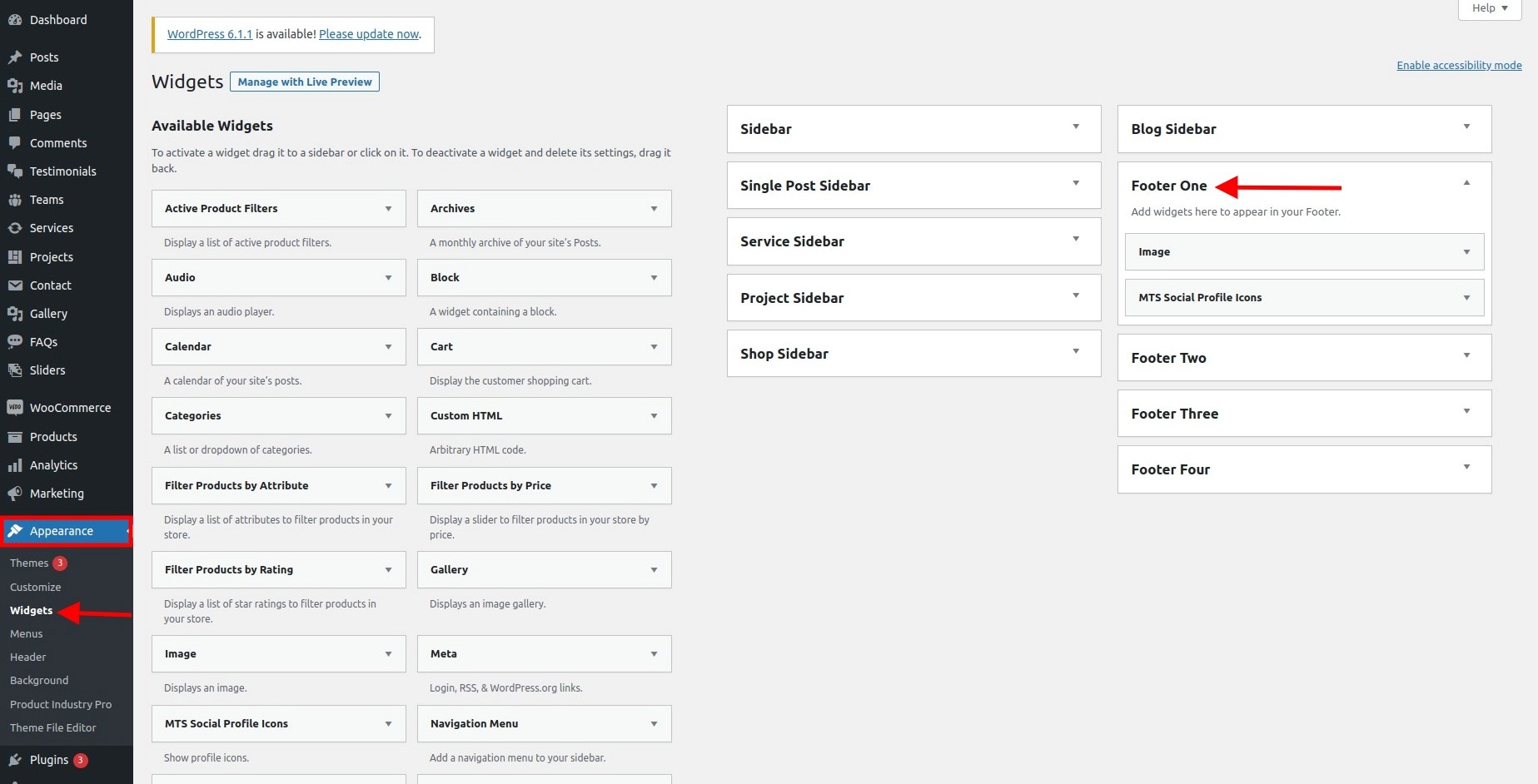
Task: Expand the Blog Sidebar widget area
Action: point(1466,127)
